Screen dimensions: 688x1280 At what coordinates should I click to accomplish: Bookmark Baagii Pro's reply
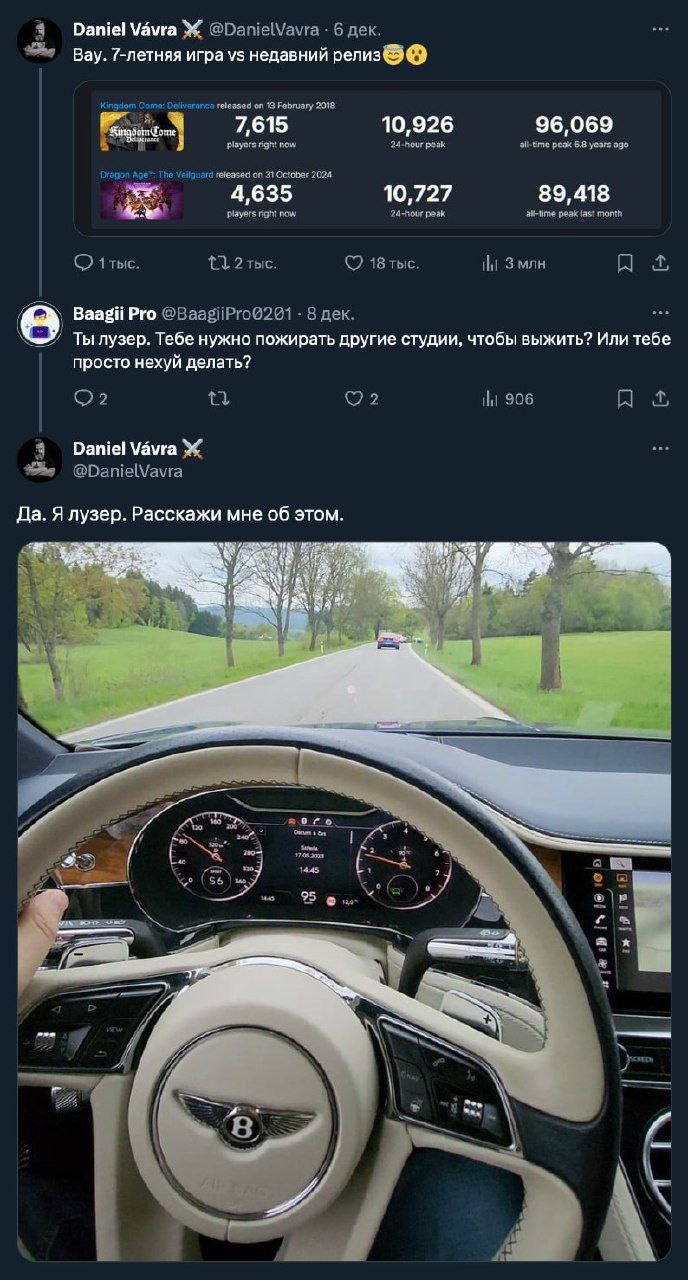[x=625, y=399]
